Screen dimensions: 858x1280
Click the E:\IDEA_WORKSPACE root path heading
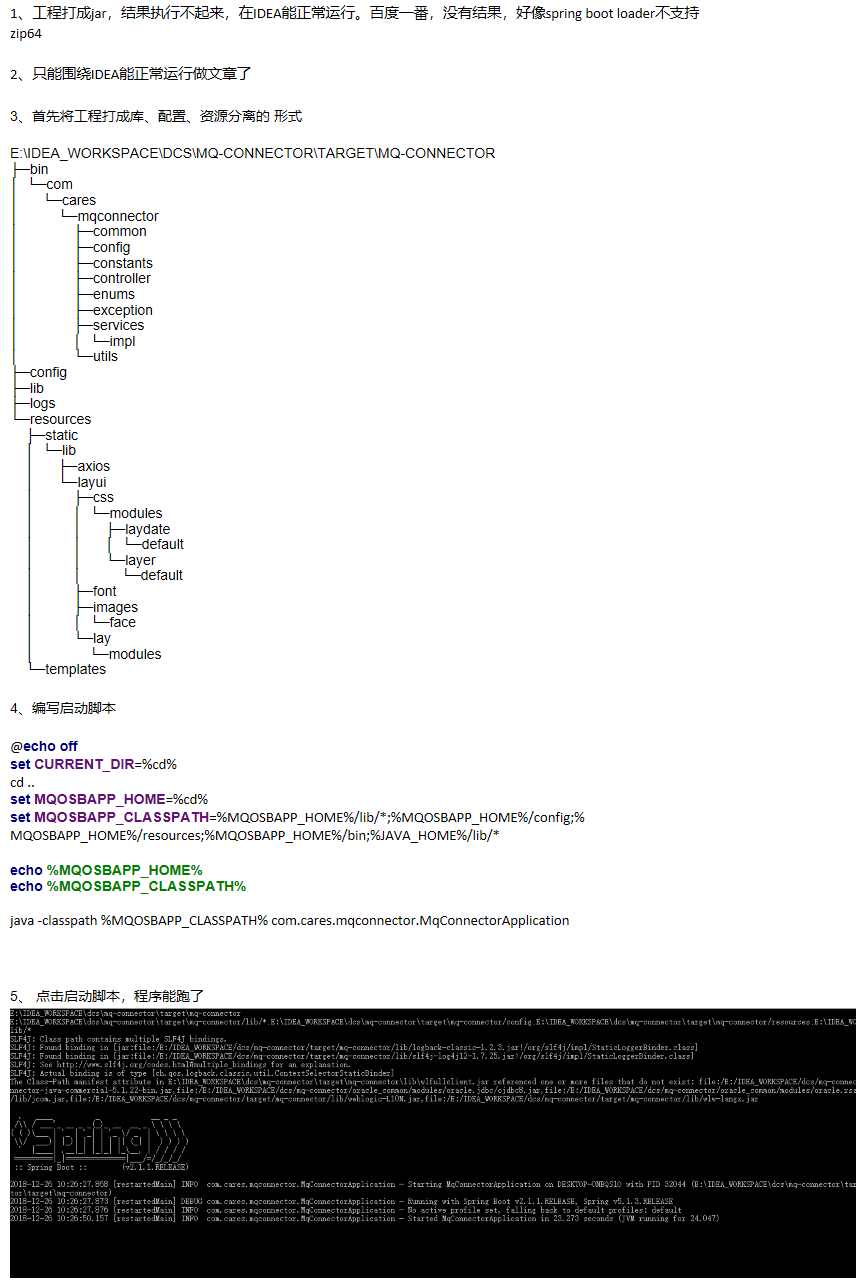click(x=252, y=153)
